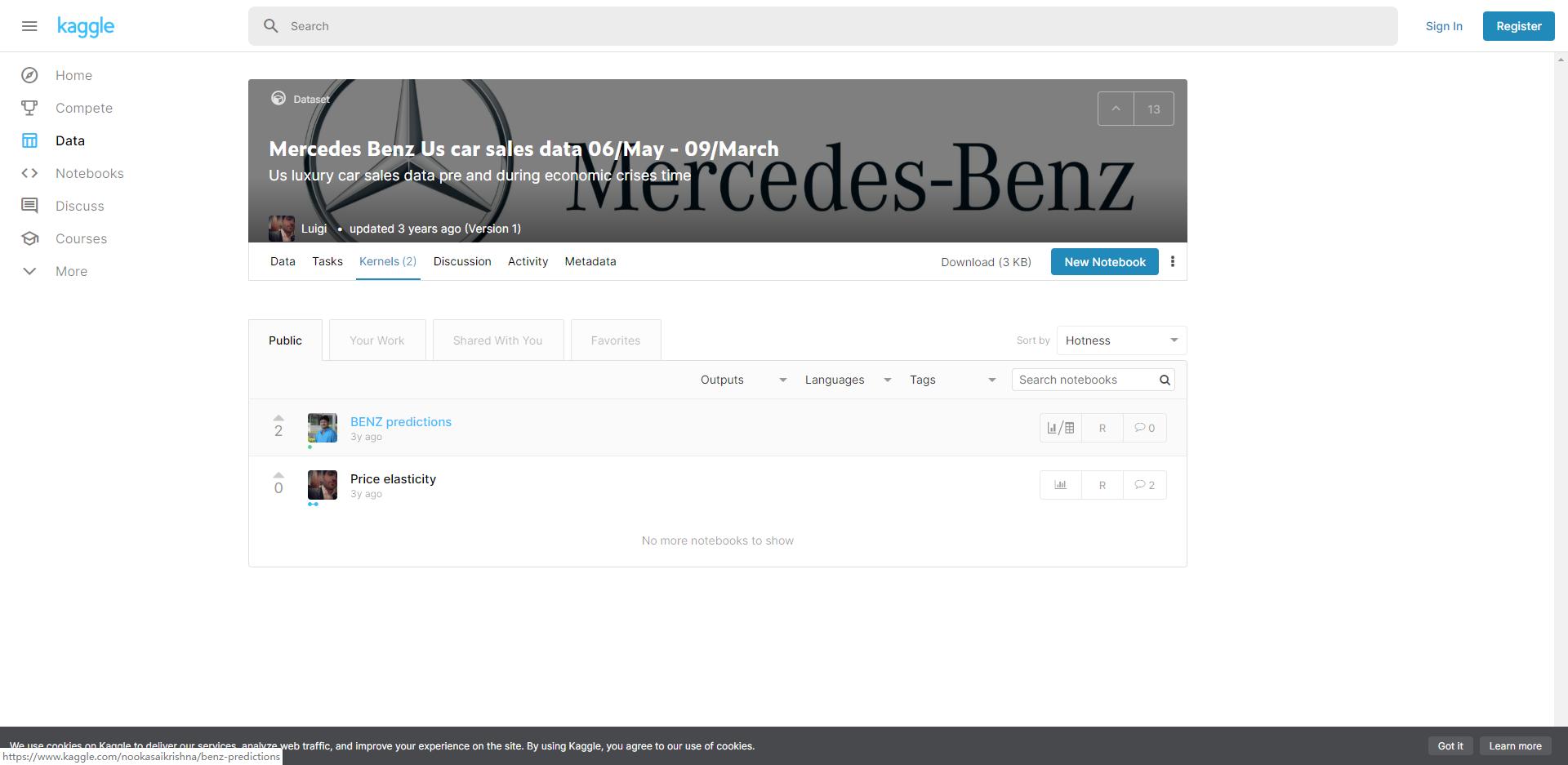
Task: Focus the main Search field
Action: tap(823, 26)
